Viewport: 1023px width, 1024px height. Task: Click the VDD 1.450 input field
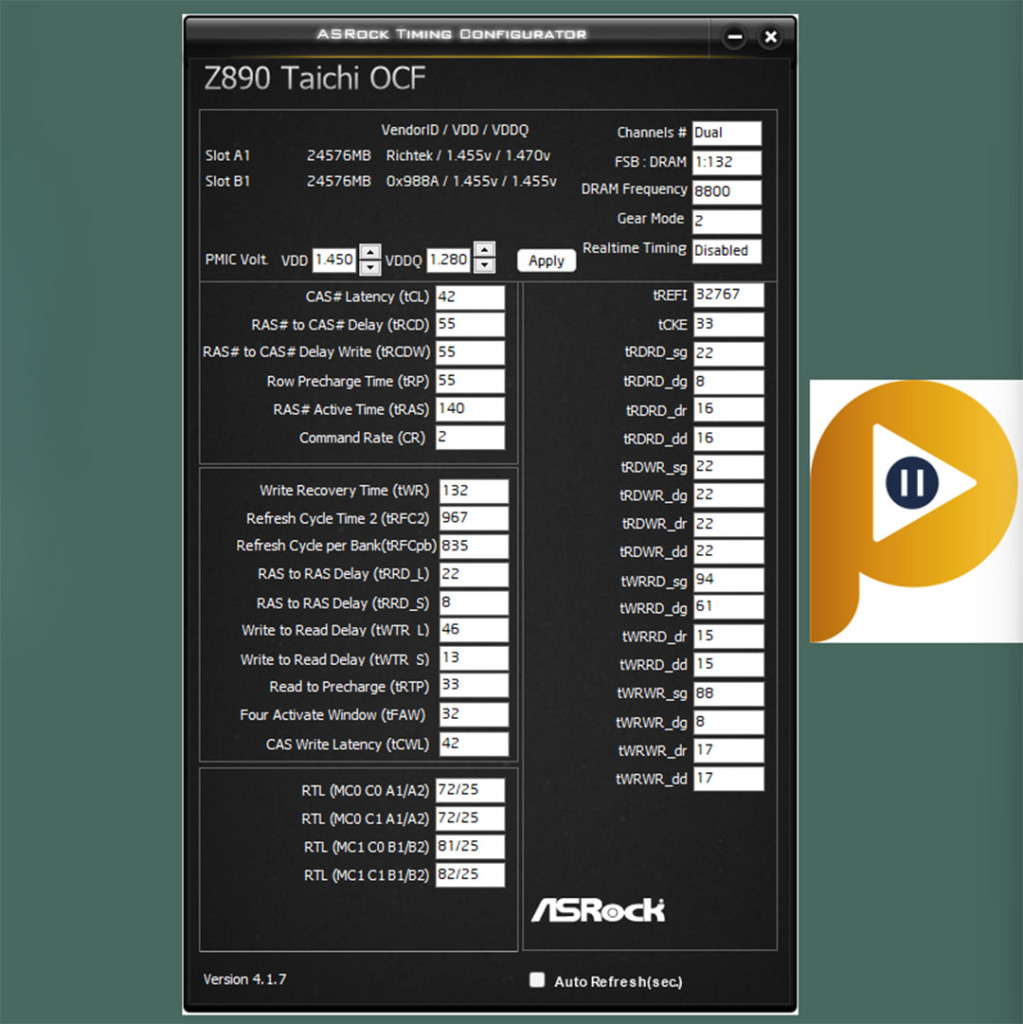tap(334, 259)
